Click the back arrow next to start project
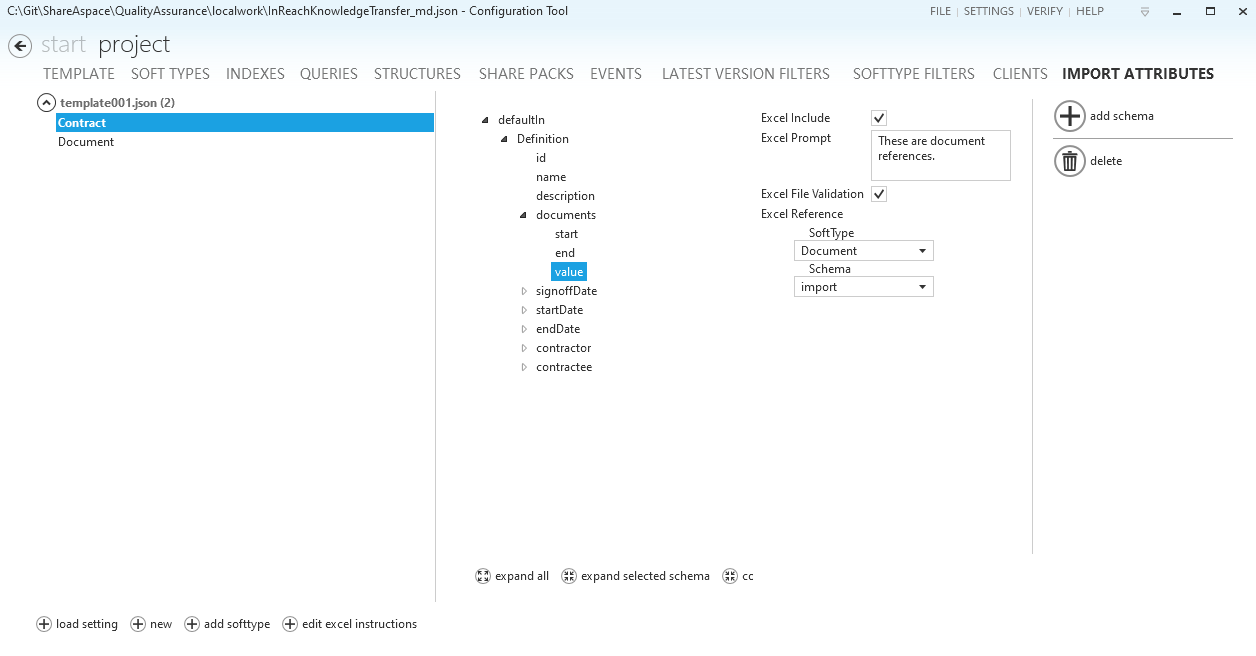Image resolution: width=1256 pixels, height=656 pixels. pyautogui.click(x=19, y=45)
